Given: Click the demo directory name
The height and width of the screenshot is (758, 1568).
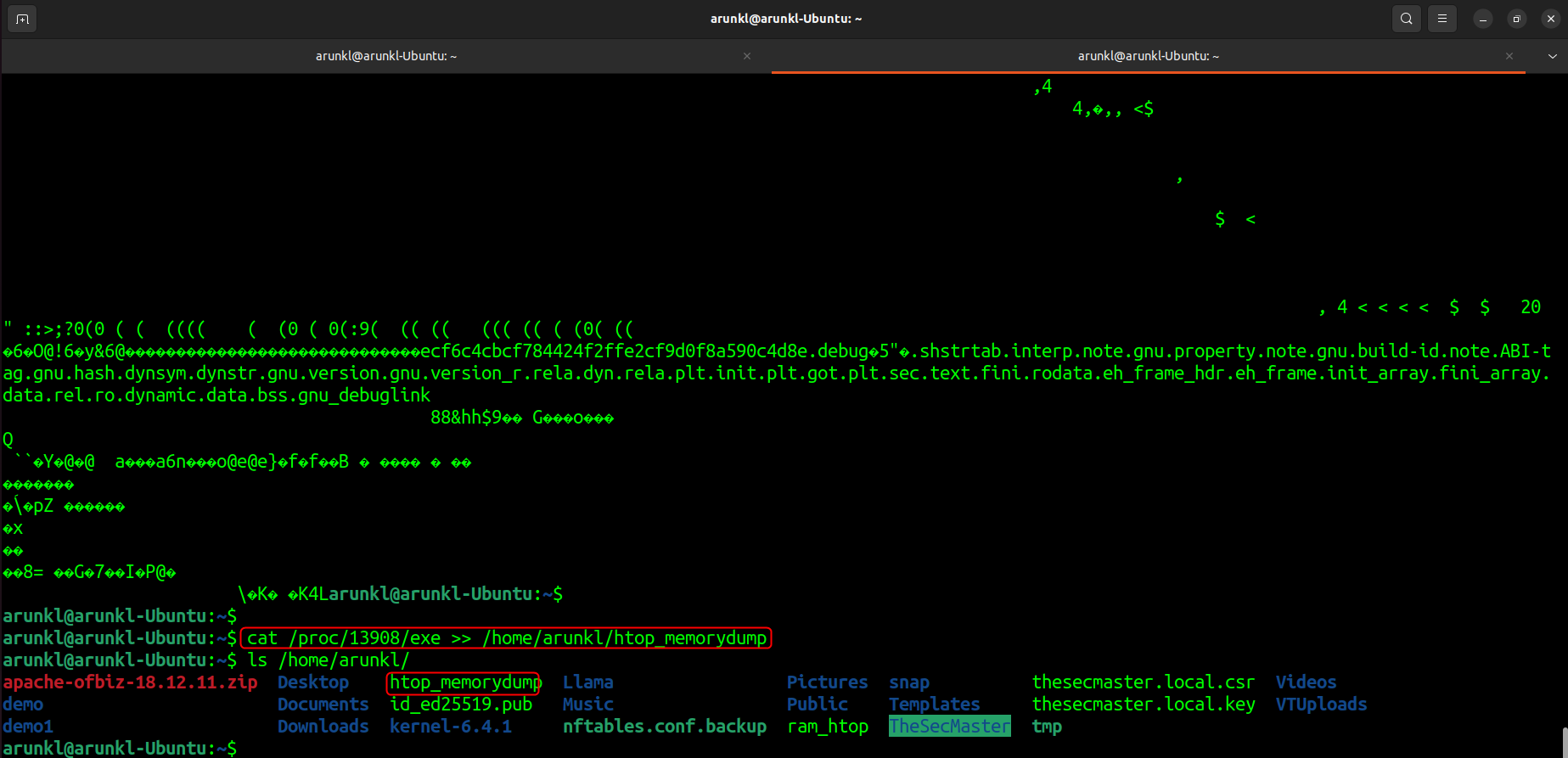Looking at the screenshot, I should (23, 705).
